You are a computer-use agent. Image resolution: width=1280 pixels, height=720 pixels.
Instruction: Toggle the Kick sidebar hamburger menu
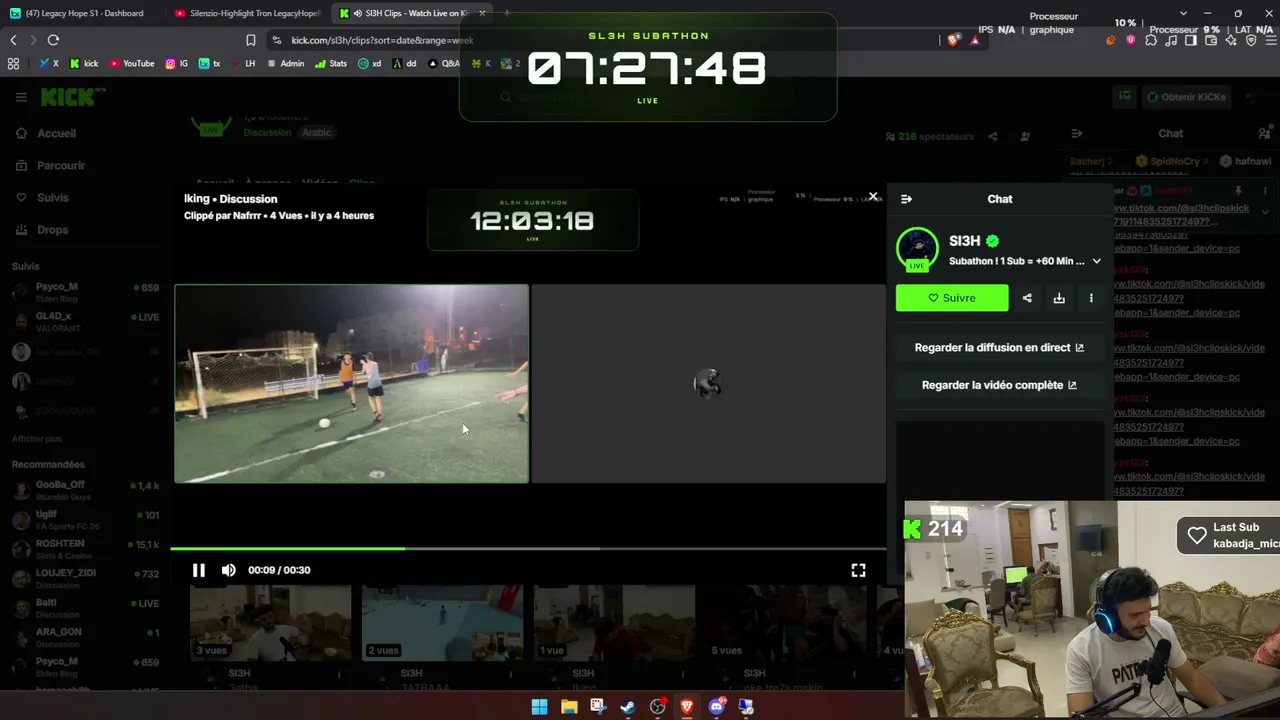tap(21, 97)
